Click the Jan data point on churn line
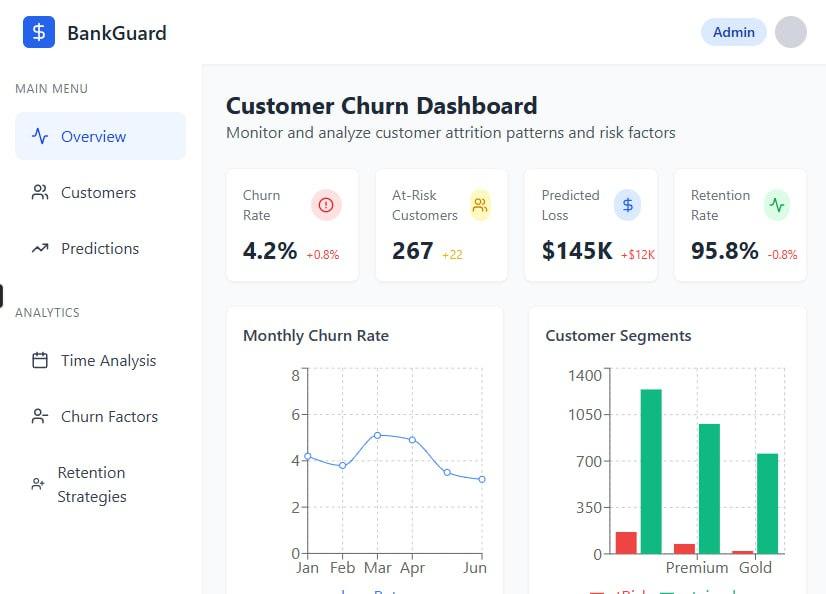 click(308, 457)
